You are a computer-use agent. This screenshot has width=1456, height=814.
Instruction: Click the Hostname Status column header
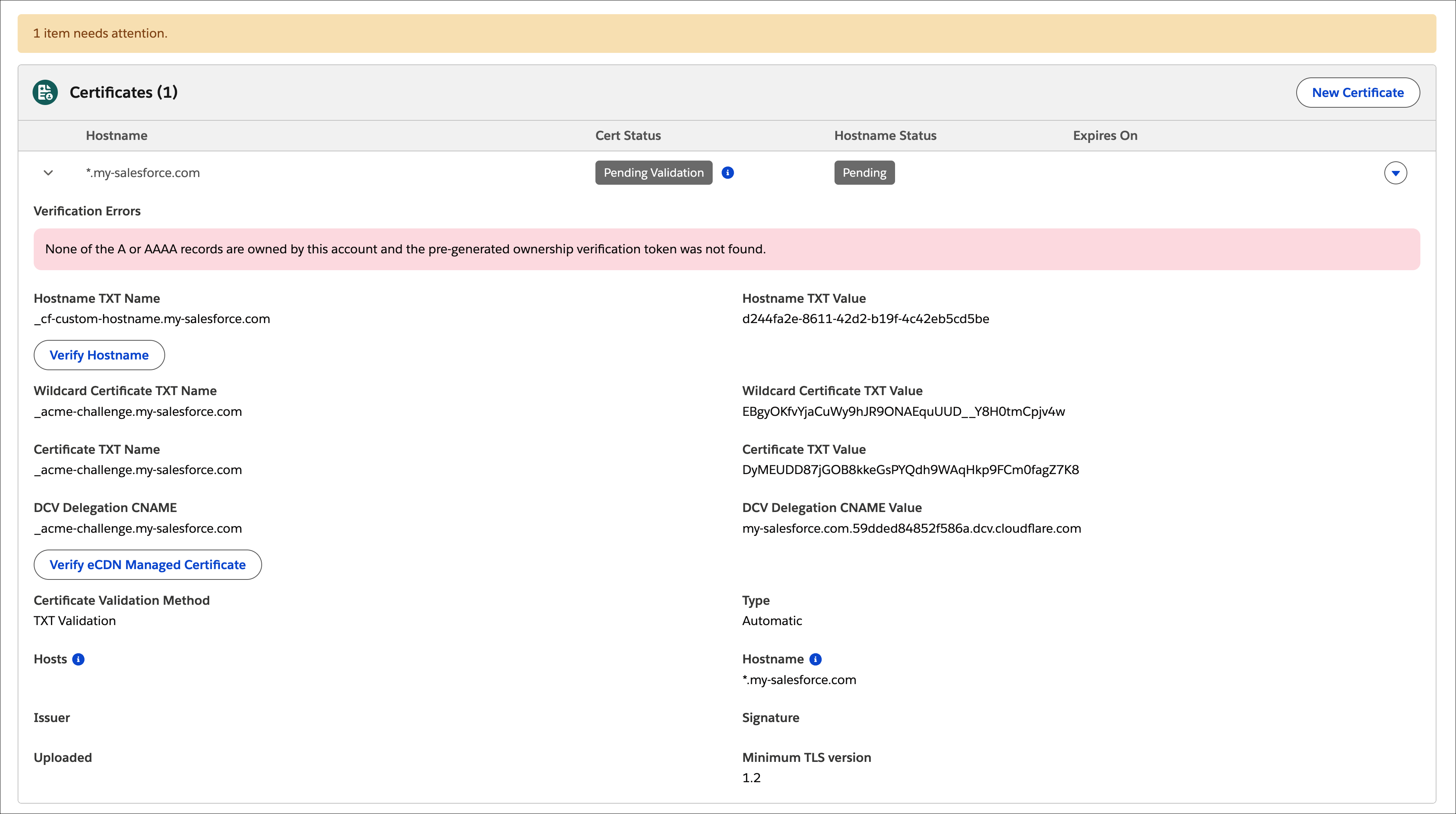885,136
